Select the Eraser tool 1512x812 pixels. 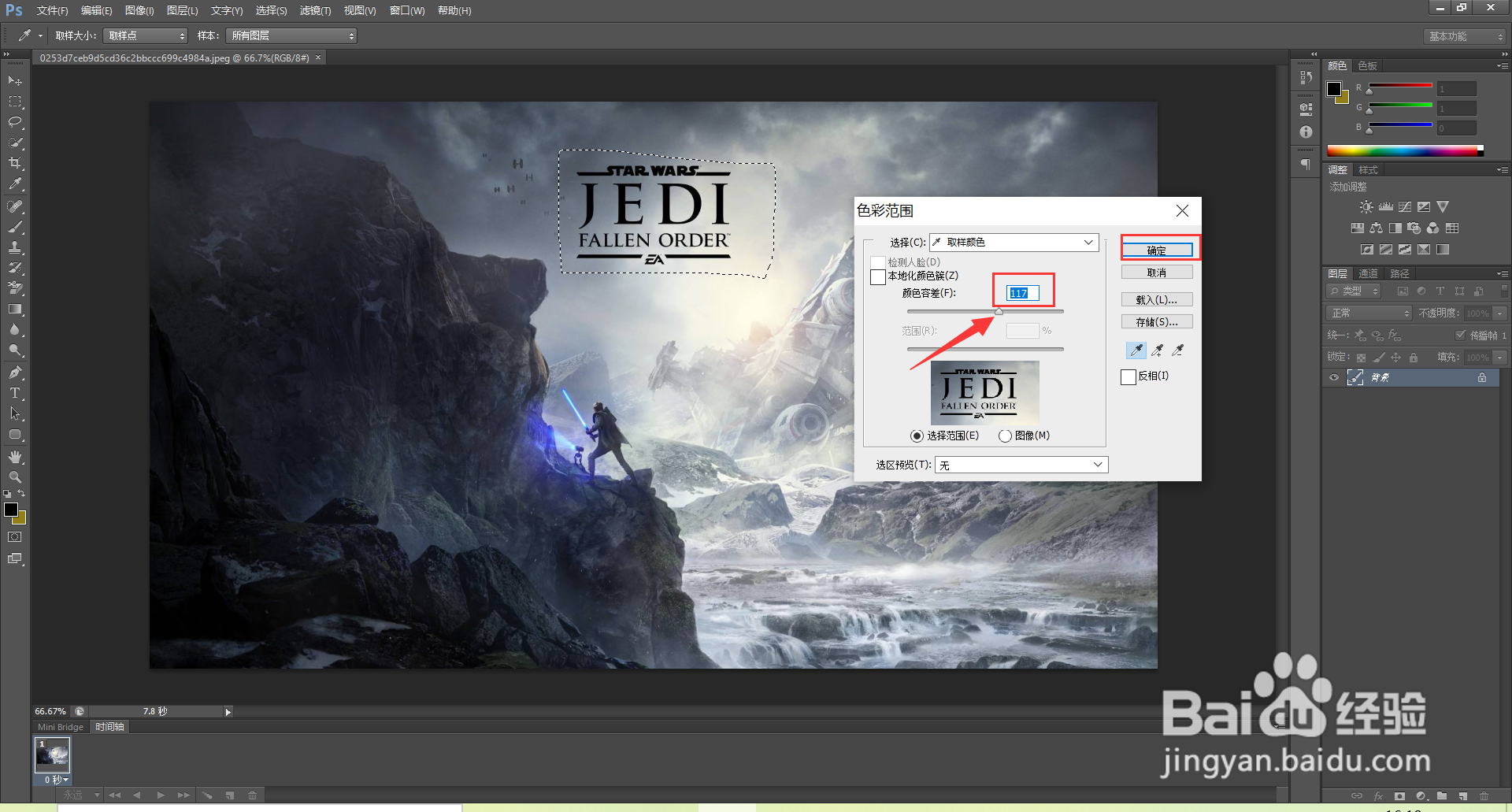point(15,288)
